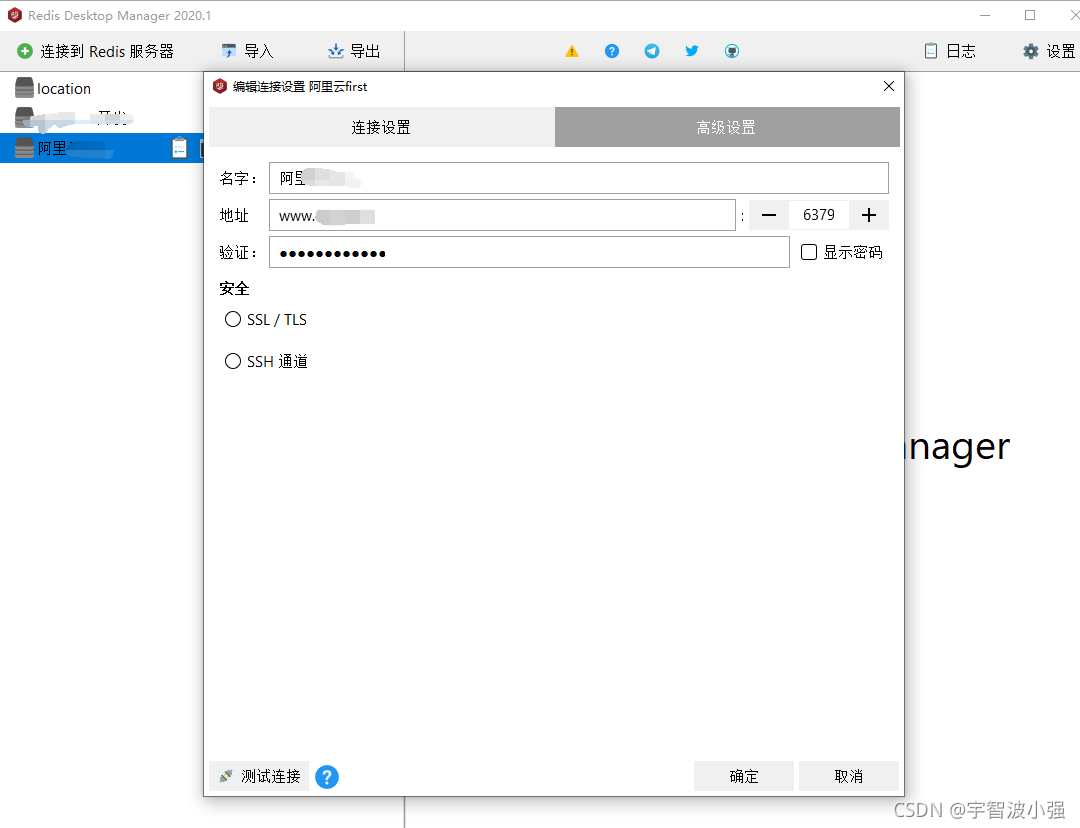
Task: Maximize the Redis Desktop Manager window
Action: [x=1030, y=15]
